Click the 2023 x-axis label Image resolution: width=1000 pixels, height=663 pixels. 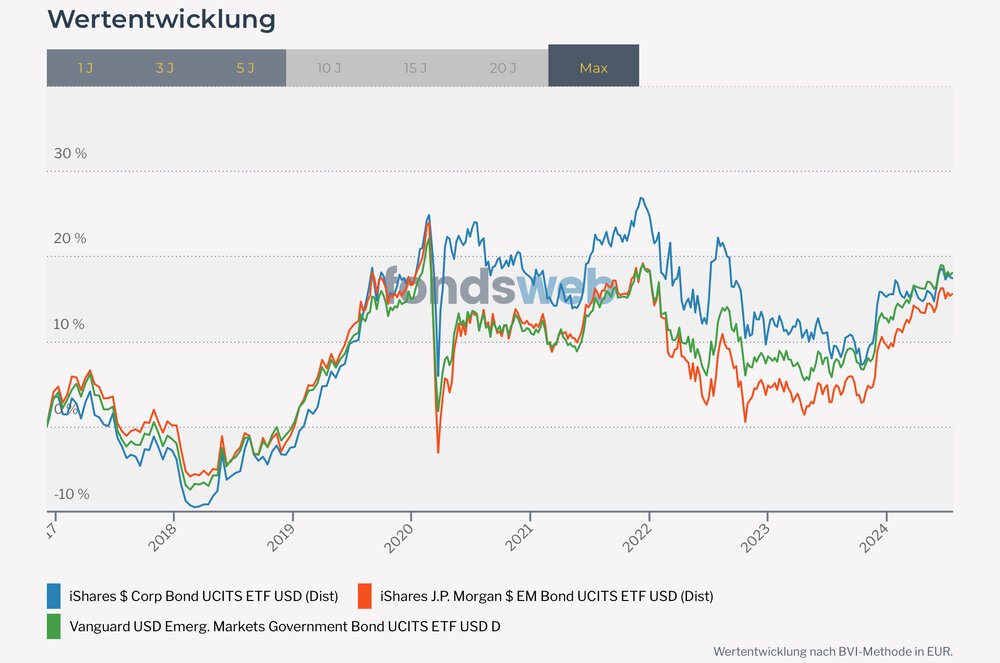(x=756, y=537)
